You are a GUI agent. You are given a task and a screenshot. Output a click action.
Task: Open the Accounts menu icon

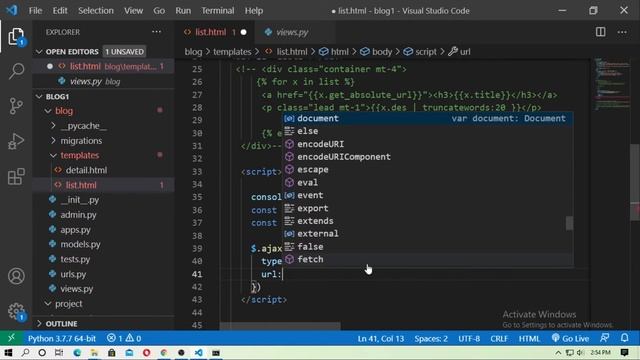(x=16, y=276)
